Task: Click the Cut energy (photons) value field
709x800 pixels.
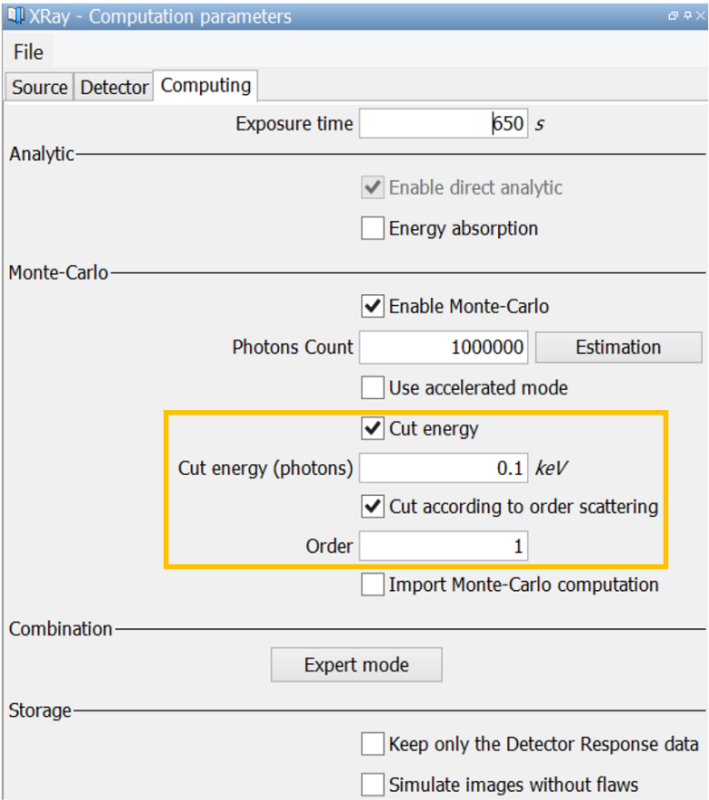Action: click(443, 468)
